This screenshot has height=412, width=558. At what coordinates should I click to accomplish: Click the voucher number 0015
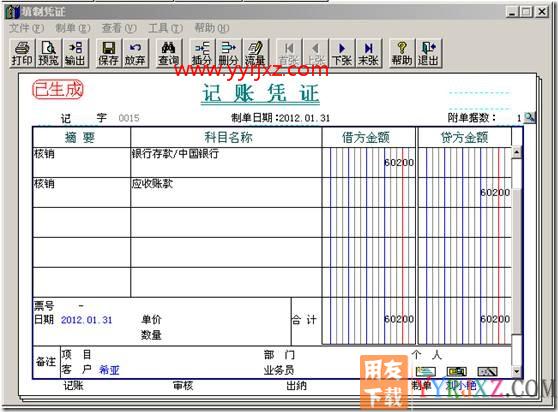click(x=129, y=118)
